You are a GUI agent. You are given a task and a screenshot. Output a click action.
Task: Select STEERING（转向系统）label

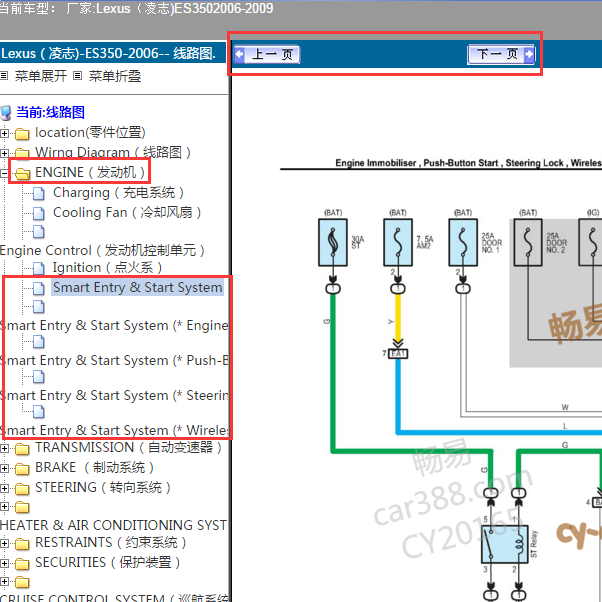point(103,487)
